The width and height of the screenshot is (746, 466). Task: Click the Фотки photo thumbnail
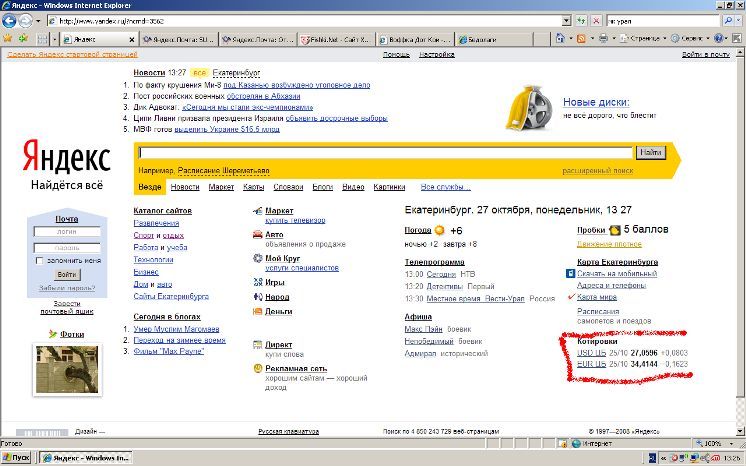[67, 369]
